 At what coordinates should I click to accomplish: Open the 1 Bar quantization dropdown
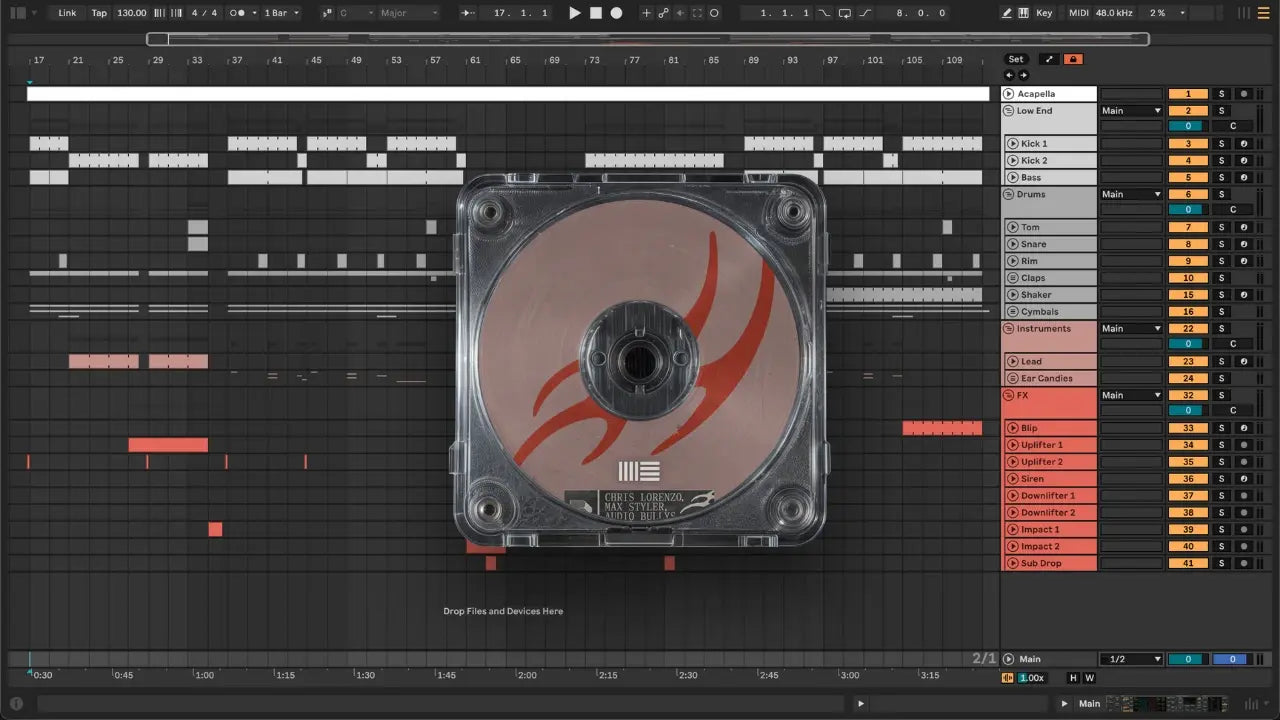(282, 13)
